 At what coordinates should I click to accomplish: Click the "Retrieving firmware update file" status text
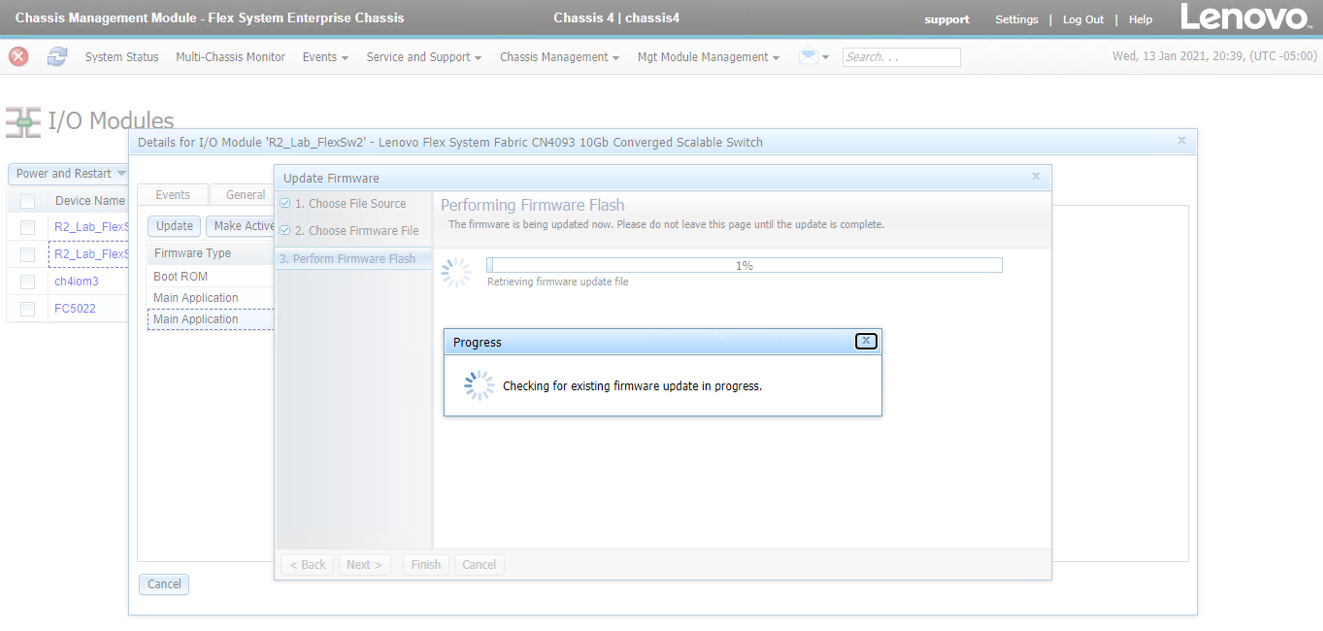[x=558, y=282]
